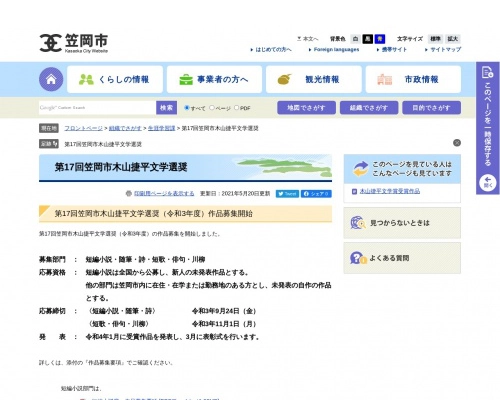Open 観光情報 menu tab
Screen dimensions: 500x400
[x=314, y=79]
